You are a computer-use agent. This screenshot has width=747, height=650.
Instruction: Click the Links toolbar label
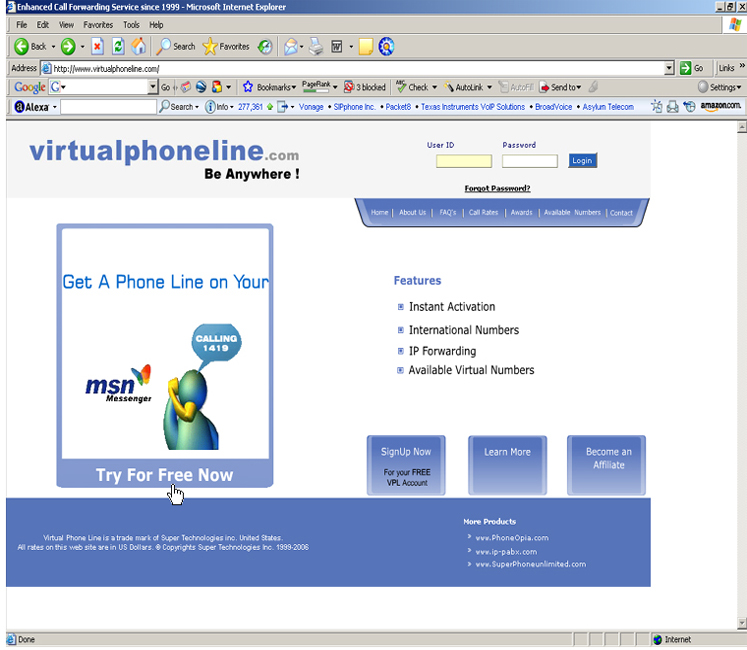[726, 68]
